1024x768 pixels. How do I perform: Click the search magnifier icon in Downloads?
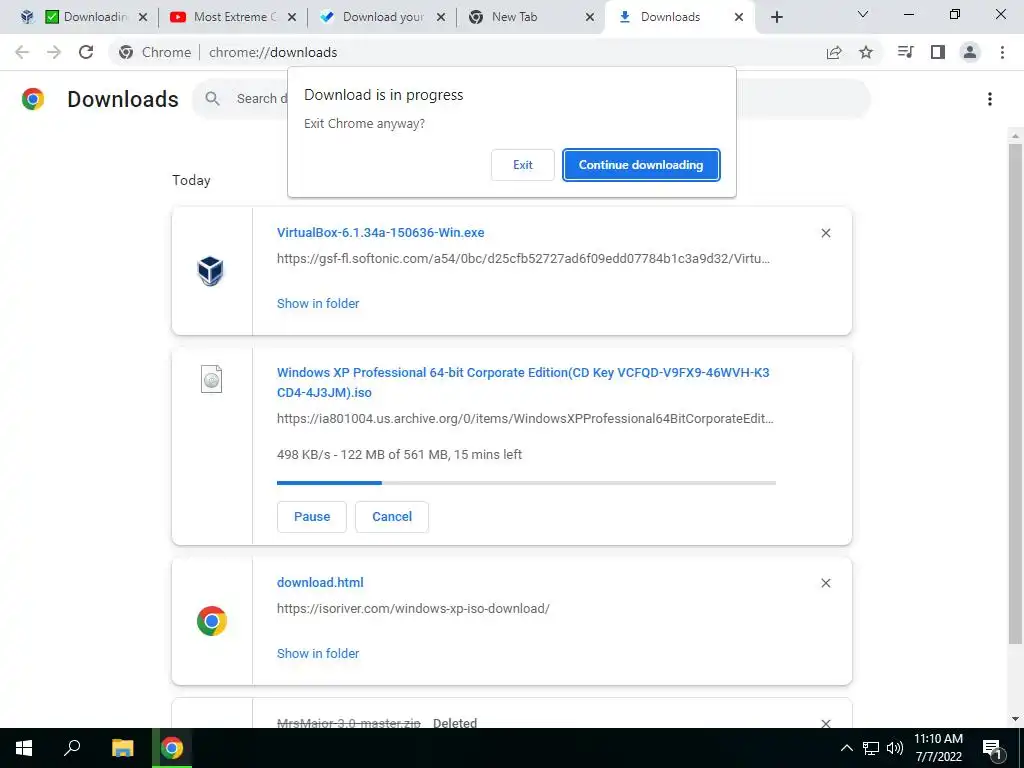[x=212, y=99]
